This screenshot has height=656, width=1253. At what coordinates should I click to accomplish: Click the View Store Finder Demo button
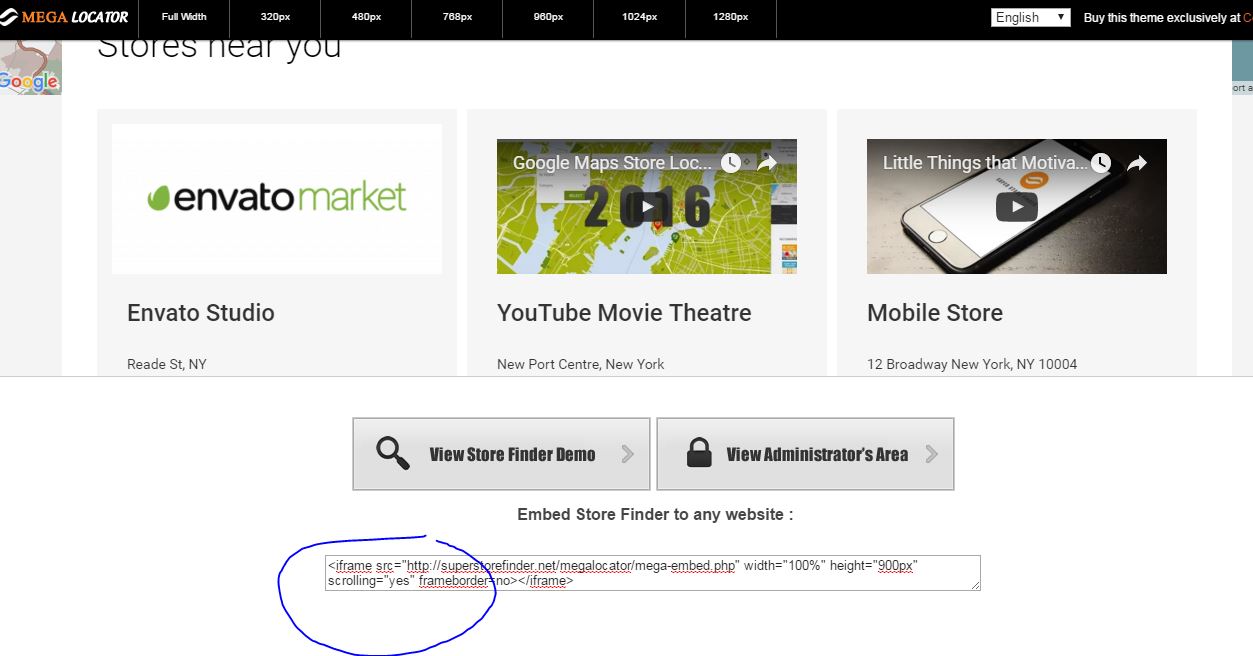pyautogui.click(x=501, y=454)
